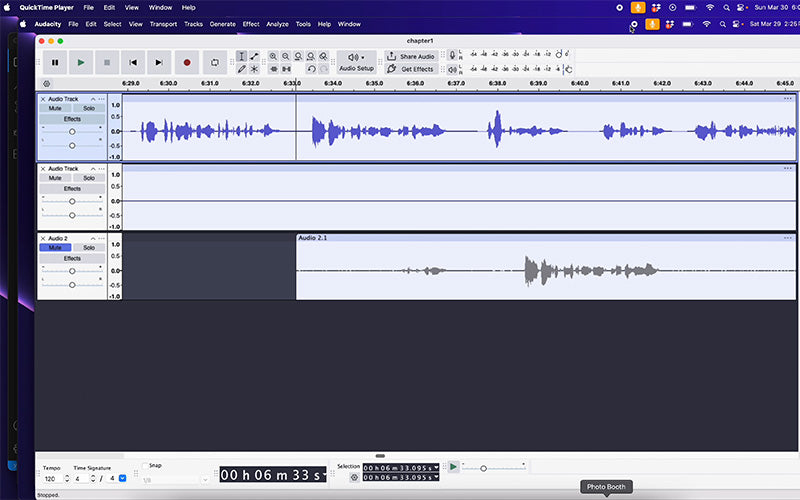800x500 pixels.
Task: Click the Record button in the transport toolbar
Action: (186, 62)
